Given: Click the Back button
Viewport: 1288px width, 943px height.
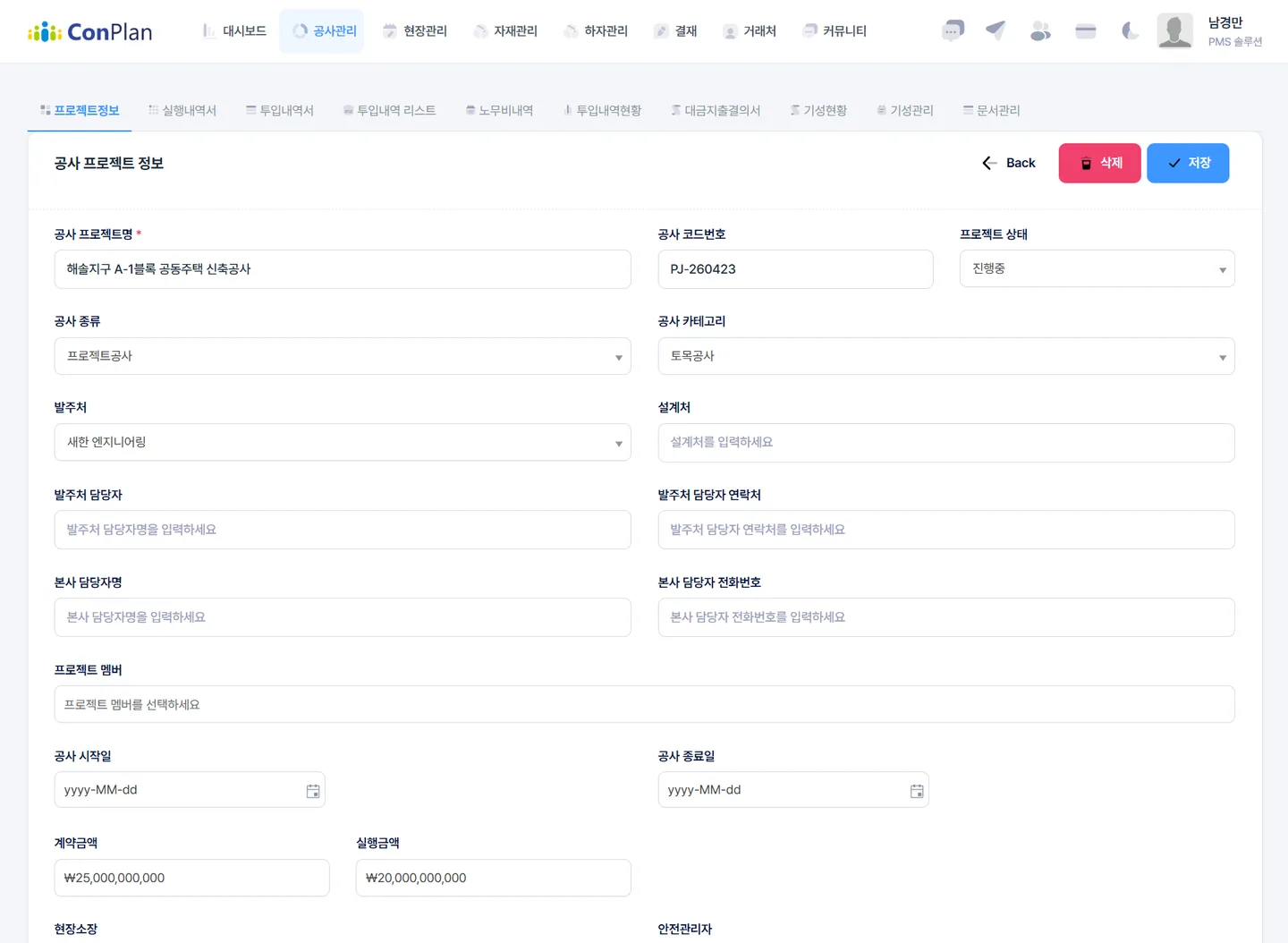Looking at the screenshot, I should (1008, 163).
